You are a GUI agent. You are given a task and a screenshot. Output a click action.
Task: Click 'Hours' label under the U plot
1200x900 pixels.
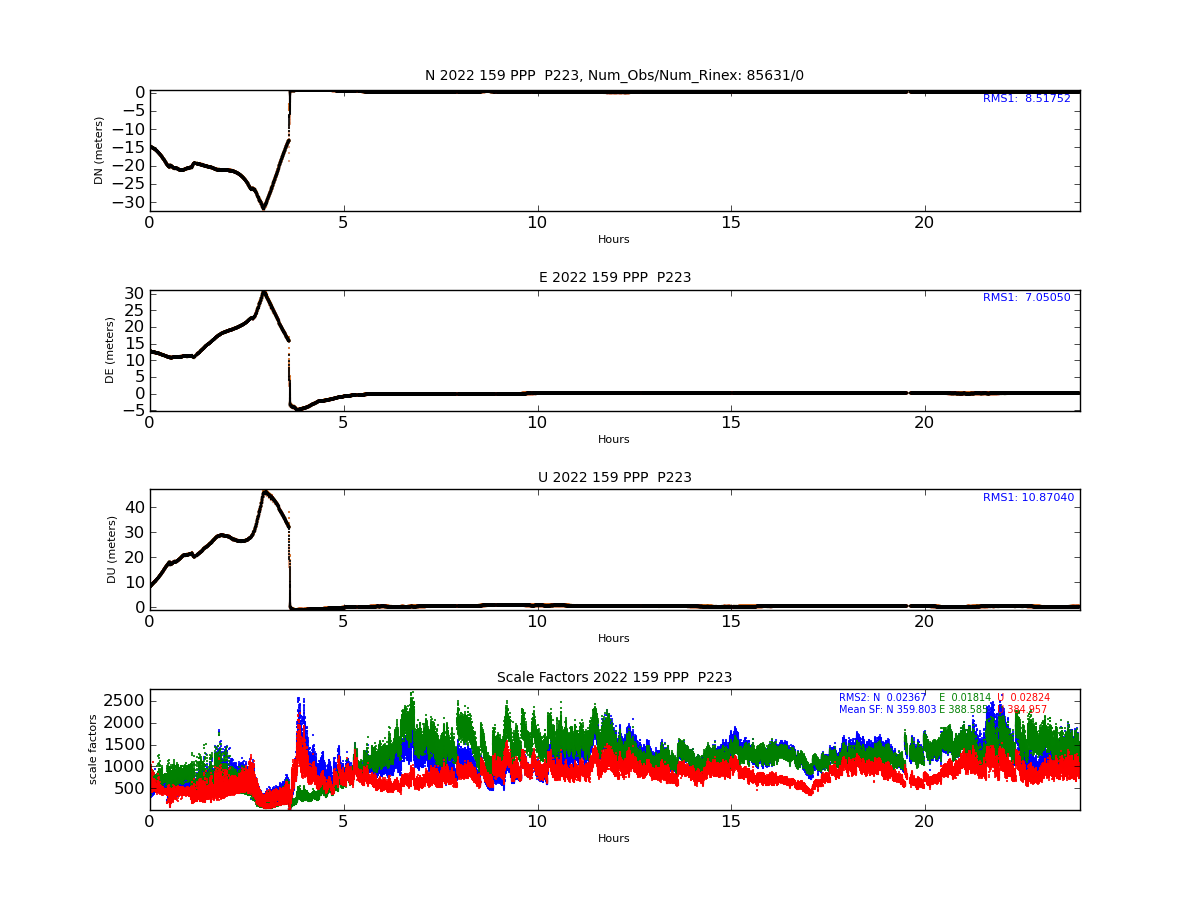pos(614,639)
